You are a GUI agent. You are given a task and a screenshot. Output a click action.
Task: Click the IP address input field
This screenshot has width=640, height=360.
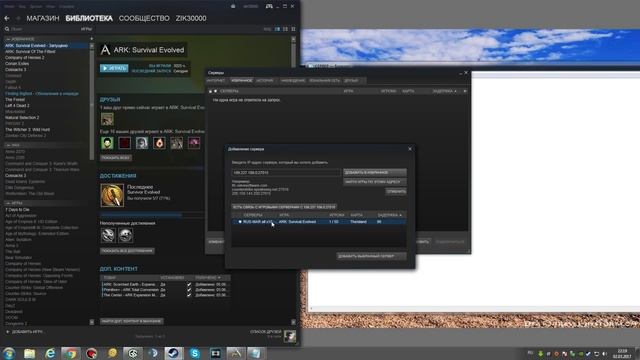(286, 173)
